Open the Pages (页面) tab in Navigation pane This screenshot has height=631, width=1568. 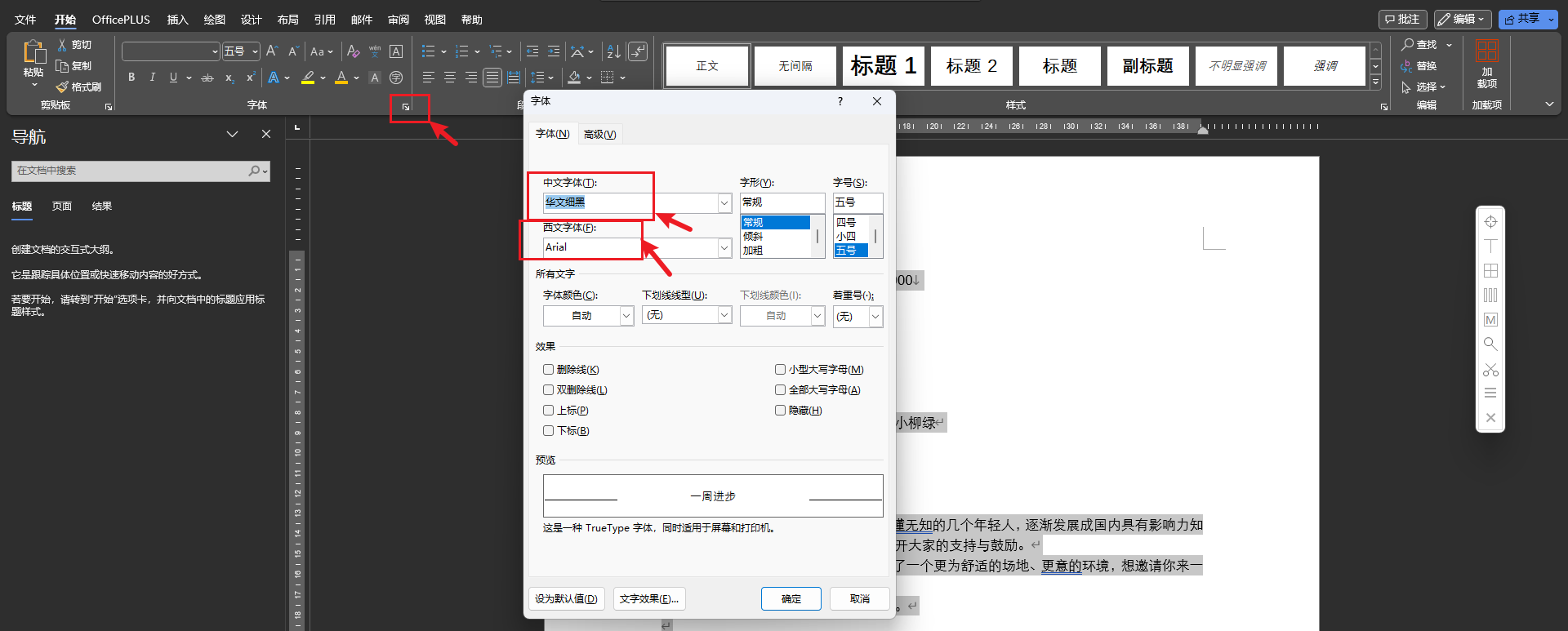point(62,207)
